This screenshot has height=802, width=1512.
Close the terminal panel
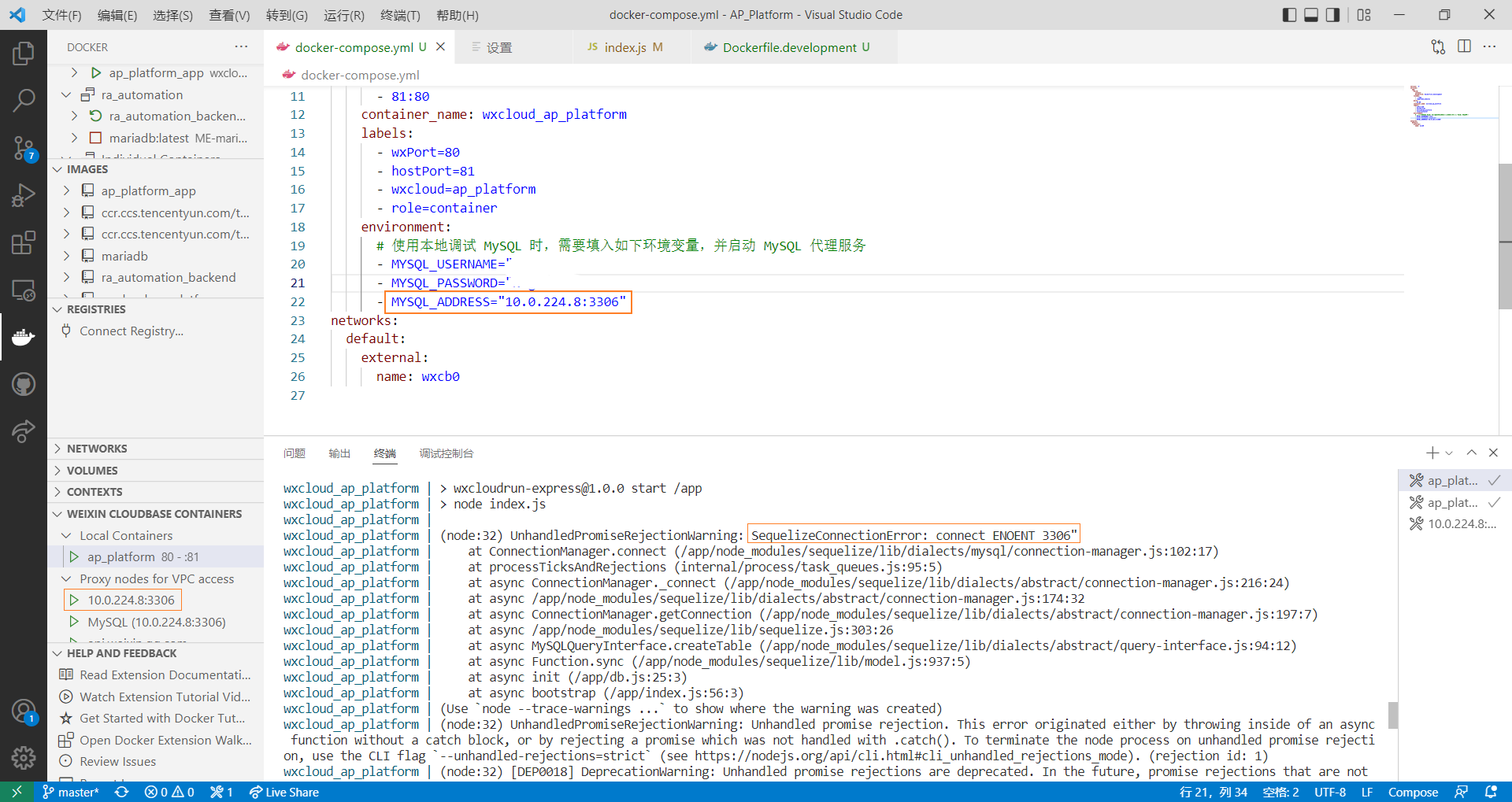(1493, 453)
